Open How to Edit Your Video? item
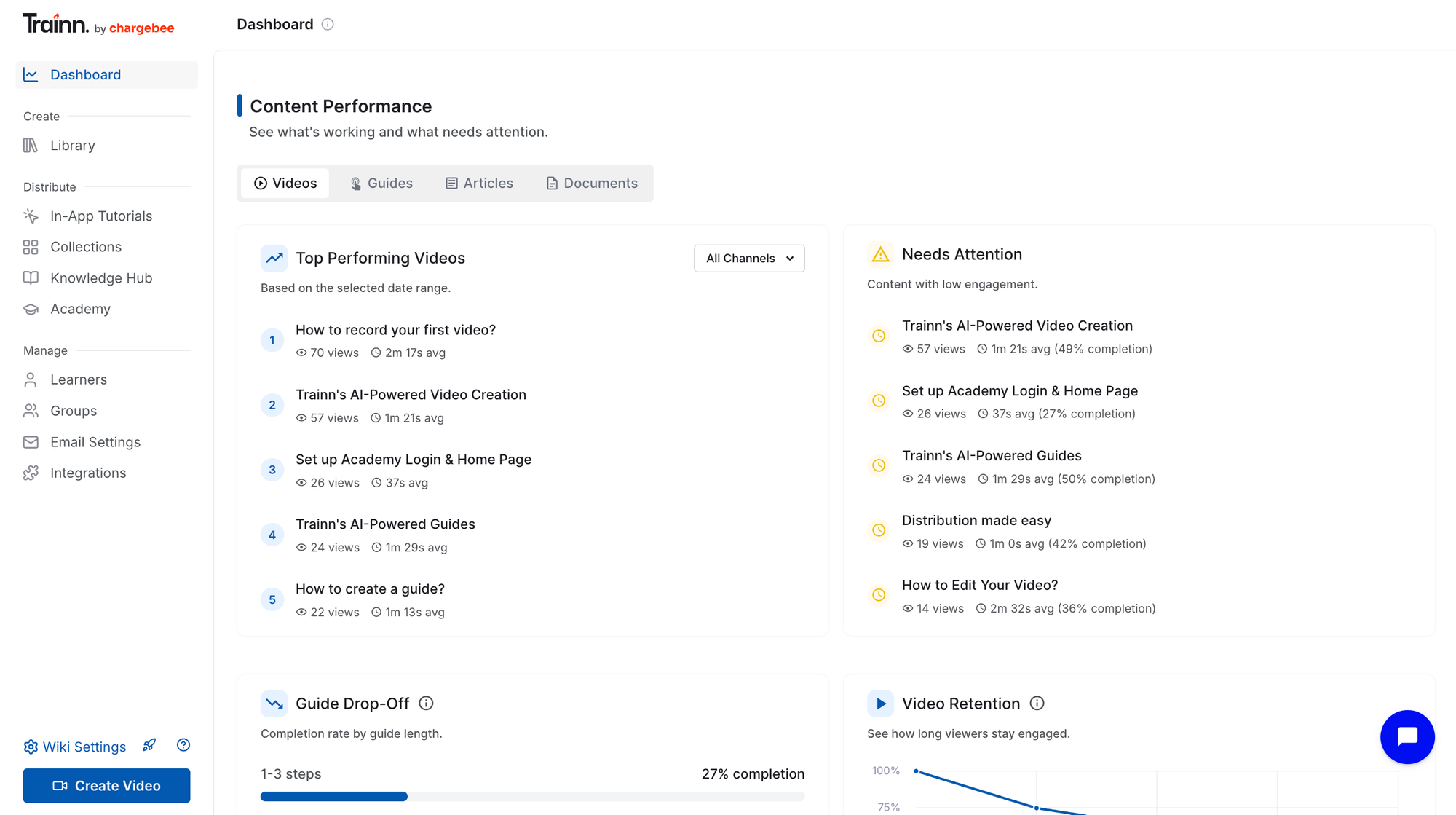1456x815 pixels. tap(980, 586)
